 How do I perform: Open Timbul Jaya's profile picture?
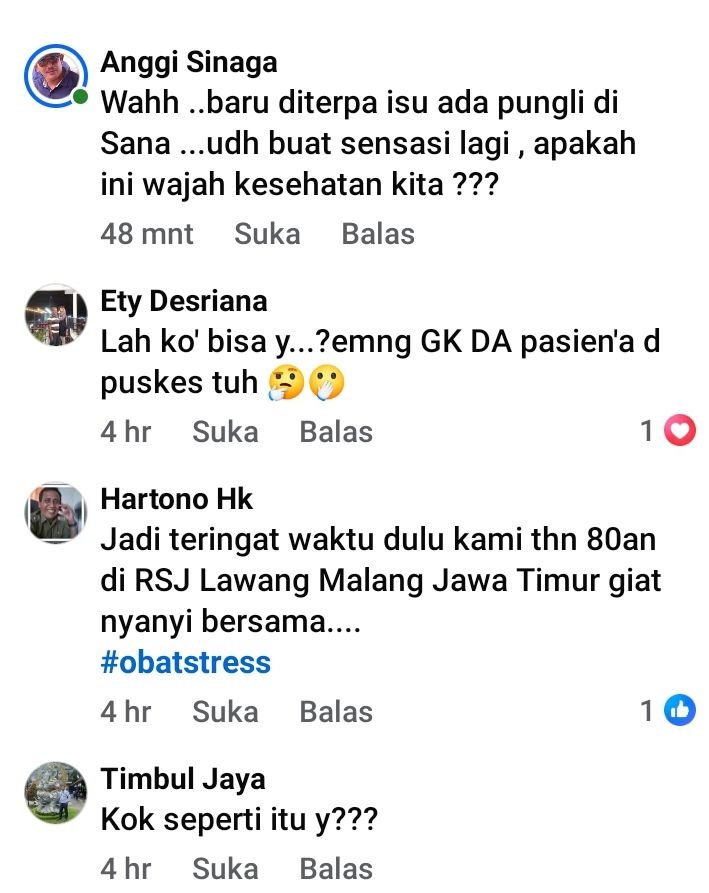pyautogui.click(x=56, y=793)
